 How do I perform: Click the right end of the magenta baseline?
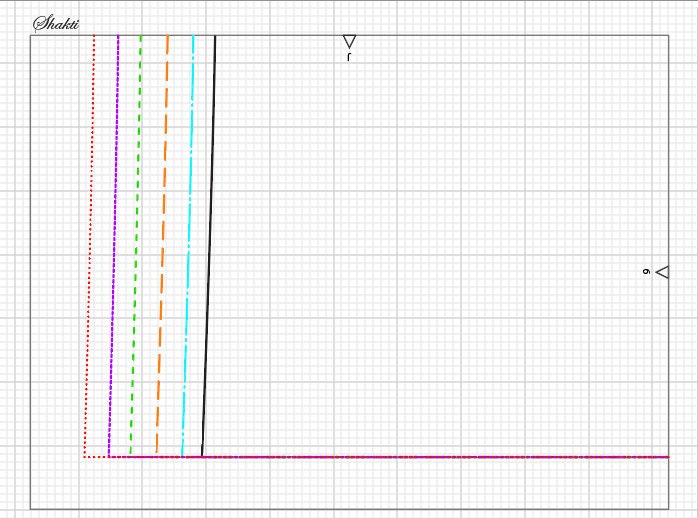[667, 457]
